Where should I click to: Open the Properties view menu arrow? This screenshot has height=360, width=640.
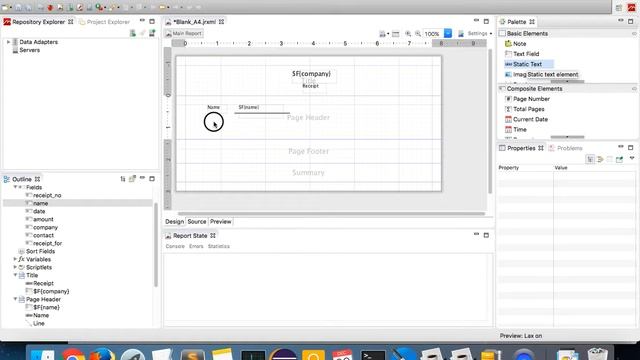pyautogui.click(x=632, y=158)
